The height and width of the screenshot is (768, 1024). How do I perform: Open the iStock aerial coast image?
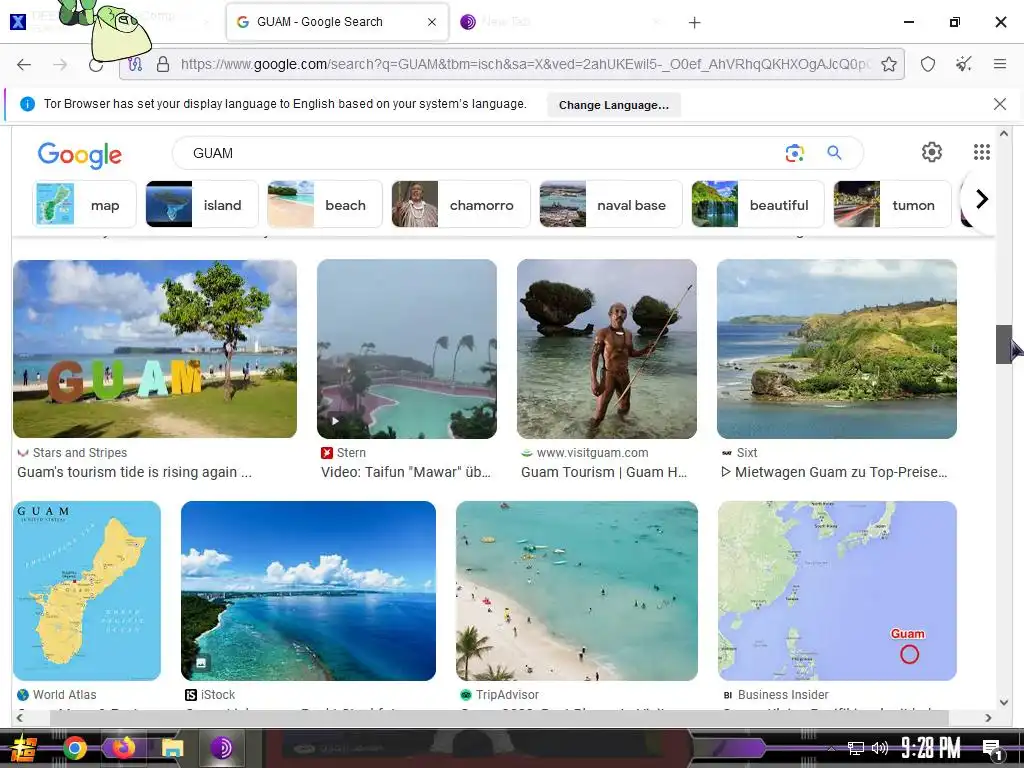(x=308, y=591)
